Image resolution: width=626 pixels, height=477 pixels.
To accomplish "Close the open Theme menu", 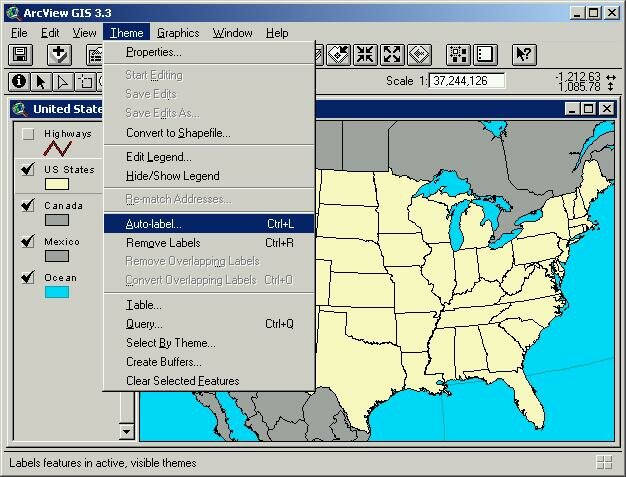I will [126, 33].
